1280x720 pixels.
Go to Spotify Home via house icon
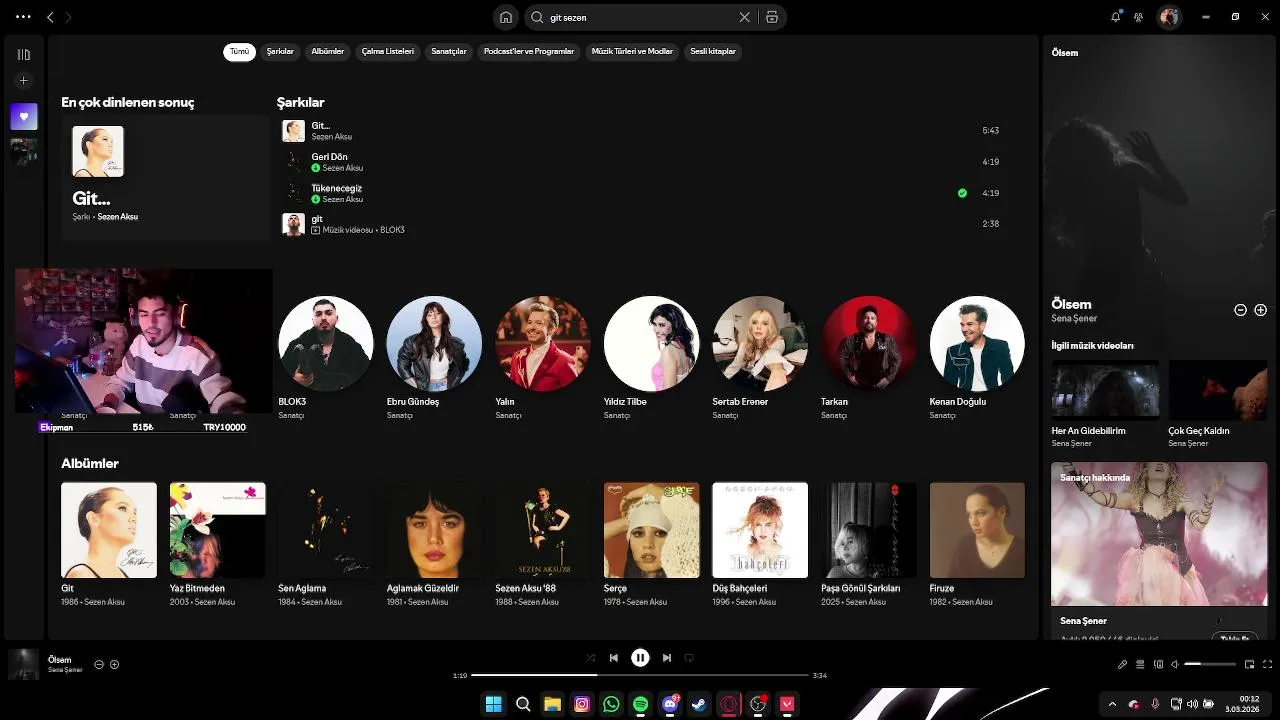[x=506, y=17]
